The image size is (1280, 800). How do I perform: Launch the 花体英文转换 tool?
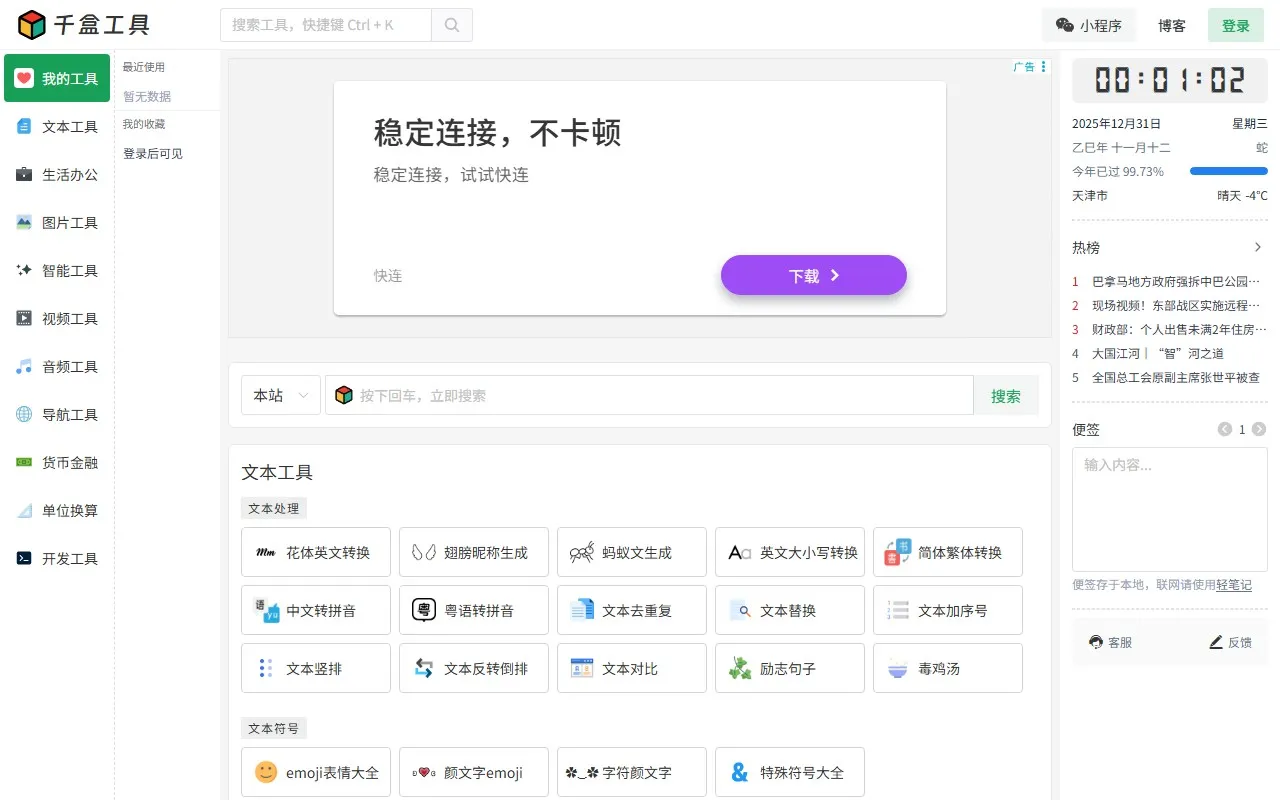pos(315,552)
